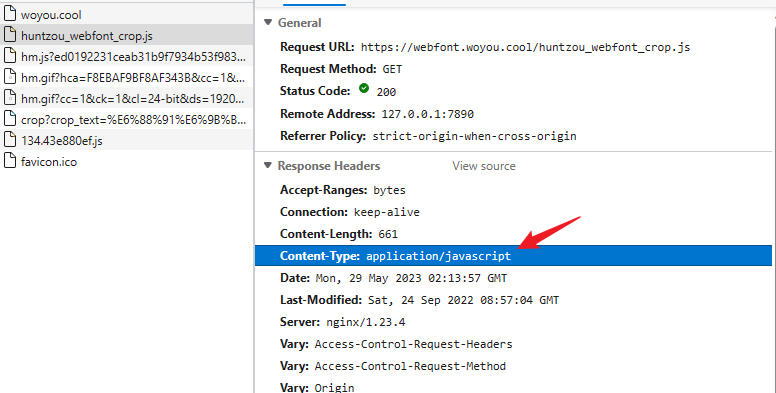
Task: Click the Response Headers section title
Action: tap(329, 166)
